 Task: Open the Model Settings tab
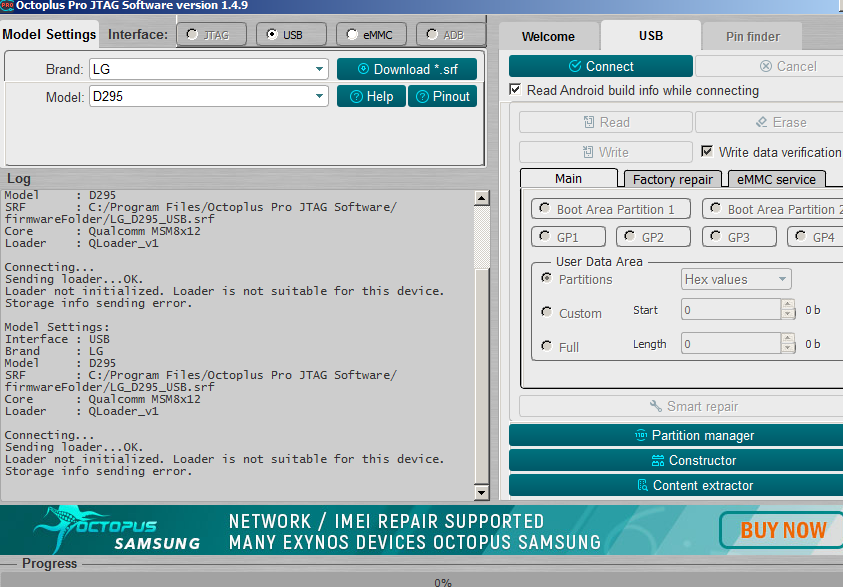pyautogui.click(x=49, y=34)
